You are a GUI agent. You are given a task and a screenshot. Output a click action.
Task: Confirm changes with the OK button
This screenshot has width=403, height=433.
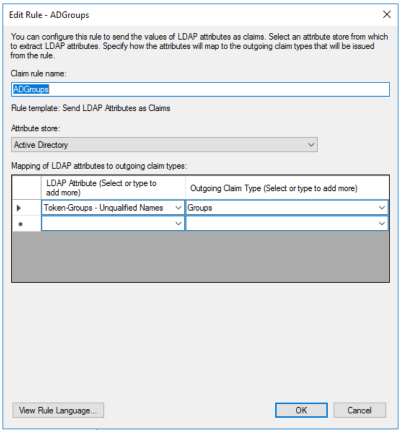[x=301, y=410]
